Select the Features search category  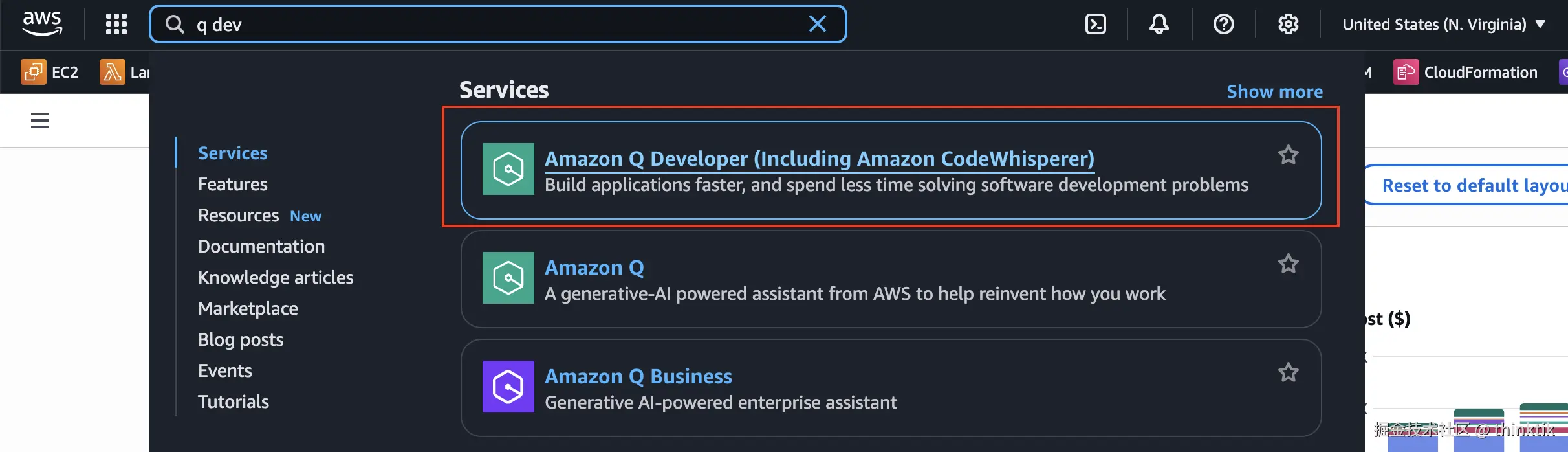click(233, 184)
